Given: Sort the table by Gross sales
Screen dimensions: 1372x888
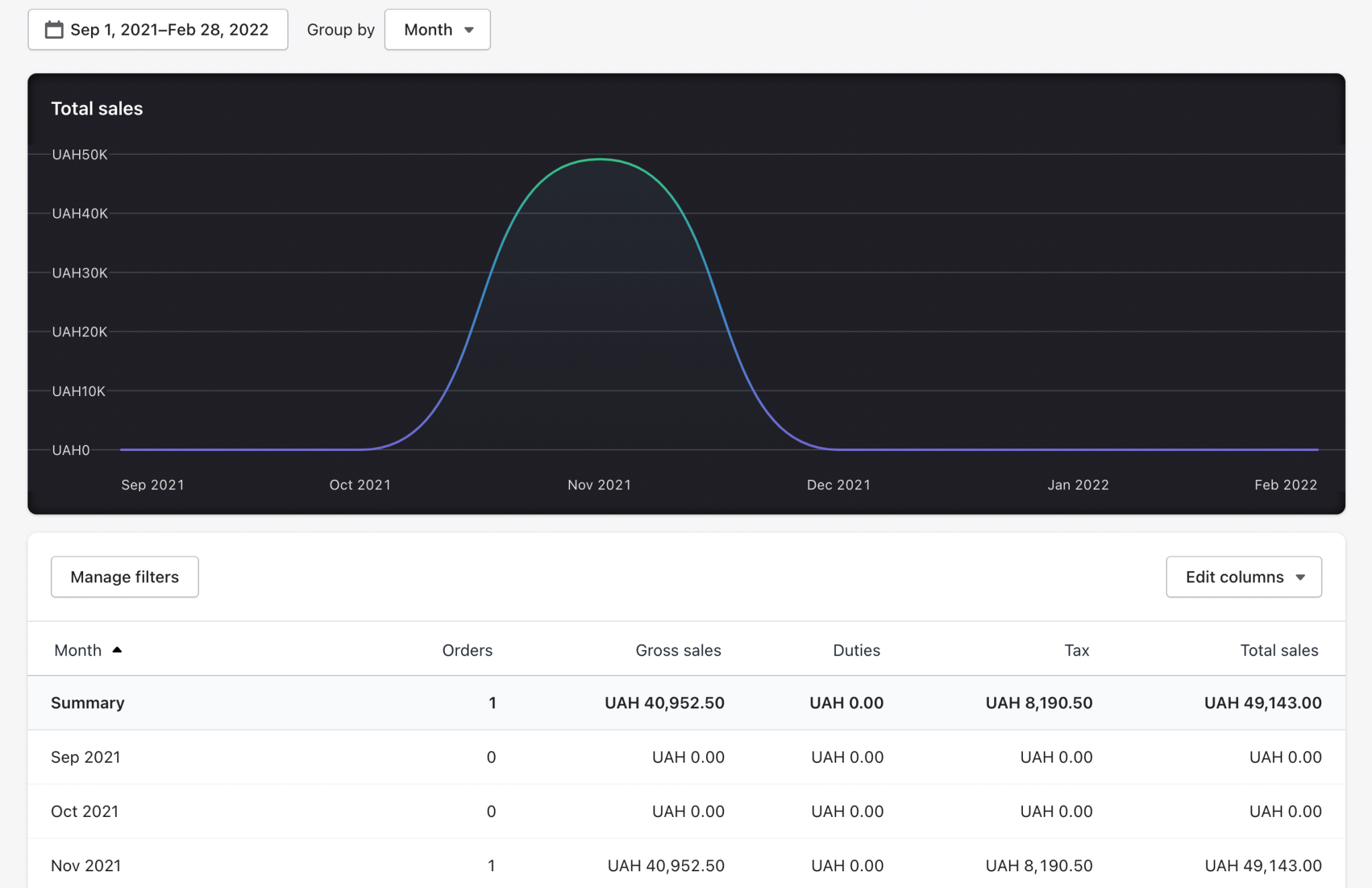Looking at the screenshot, I should click(x=678, y=649).
